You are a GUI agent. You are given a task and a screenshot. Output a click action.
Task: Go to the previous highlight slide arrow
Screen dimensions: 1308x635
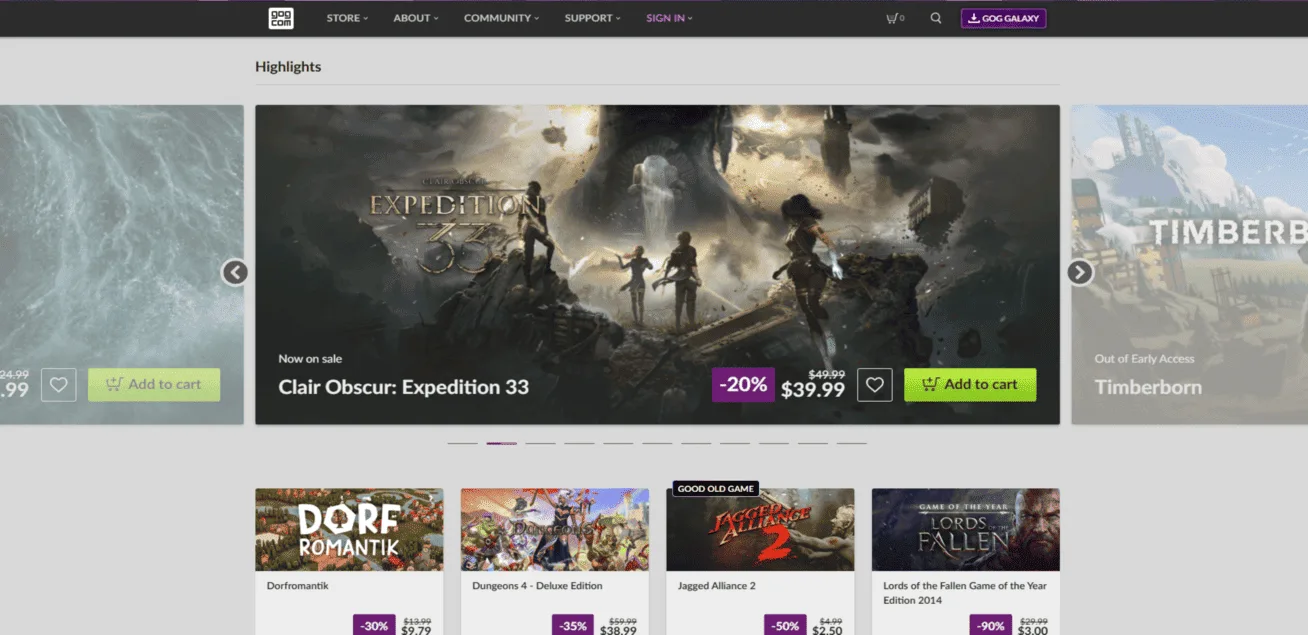[235, 272]
